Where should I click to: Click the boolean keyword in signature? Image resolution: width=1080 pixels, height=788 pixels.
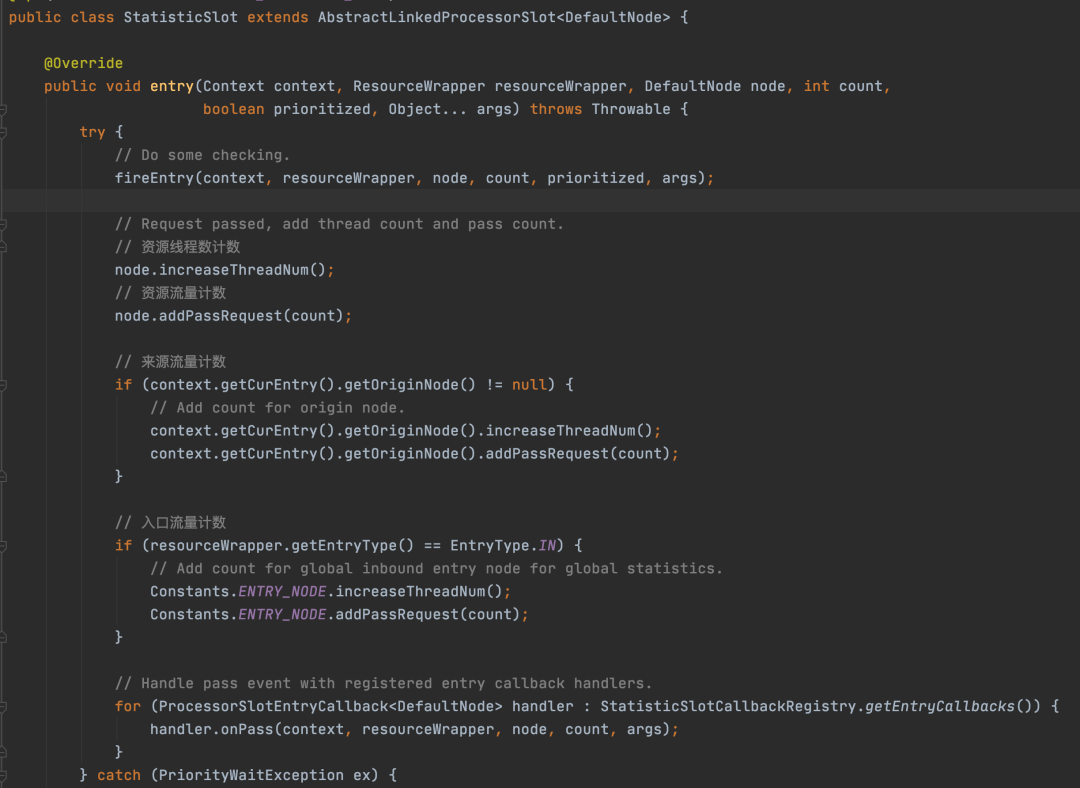click(233, 109)
